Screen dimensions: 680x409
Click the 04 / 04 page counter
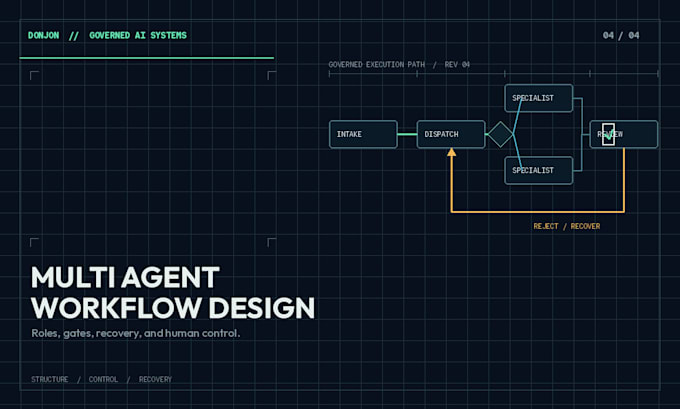(x=621, y=36)
